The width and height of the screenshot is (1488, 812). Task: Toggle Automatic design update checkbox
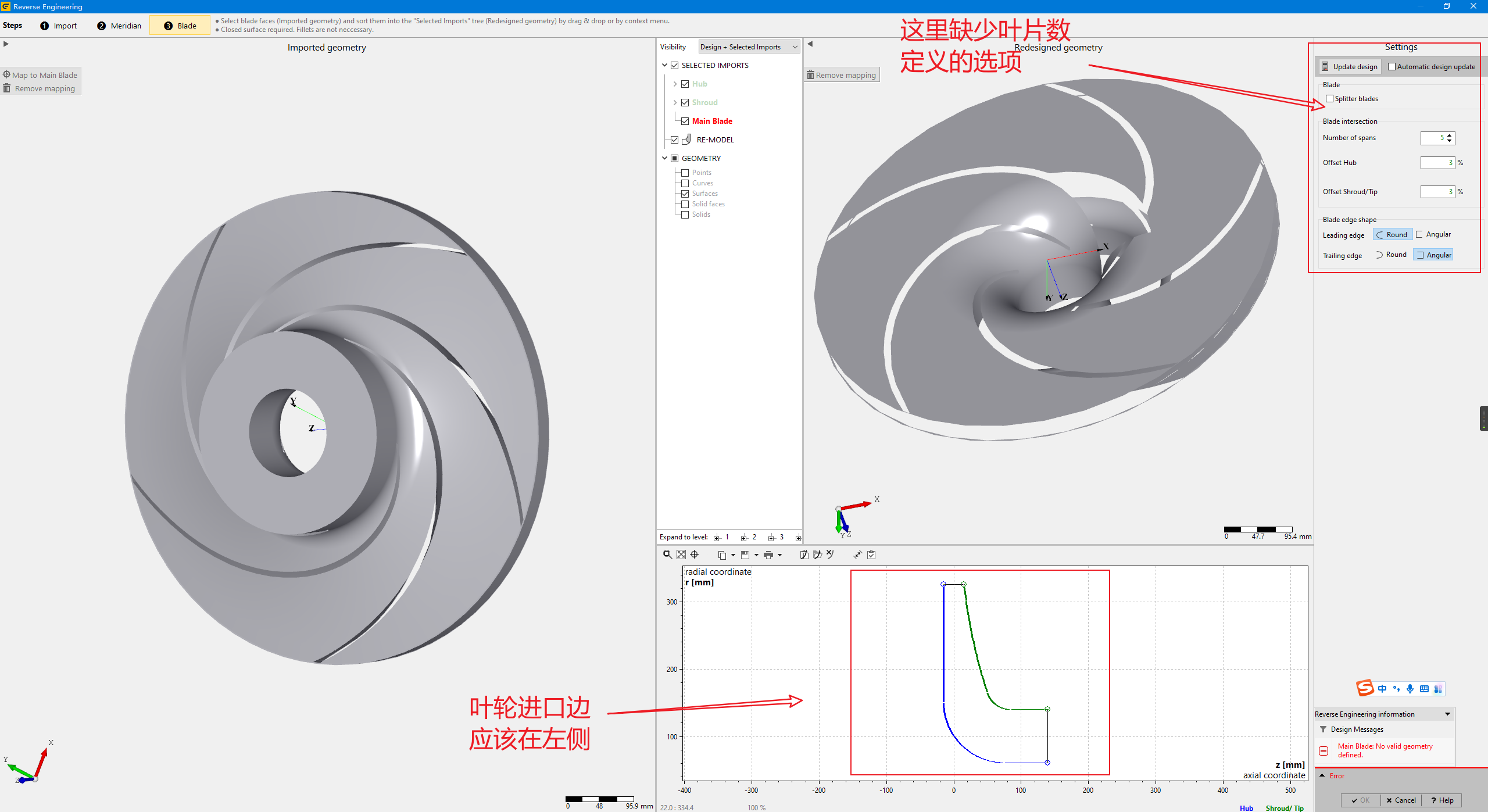pyautogui.click(x=1392, y=67)
